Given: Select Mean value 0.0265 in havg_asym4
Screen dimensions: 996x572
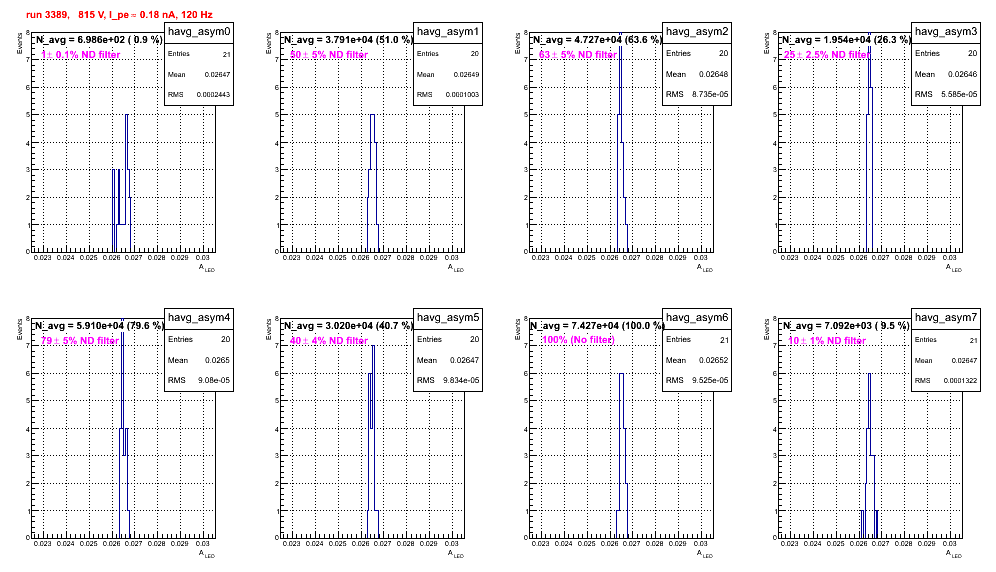Looking at the screenshot, I should [218, 360].
